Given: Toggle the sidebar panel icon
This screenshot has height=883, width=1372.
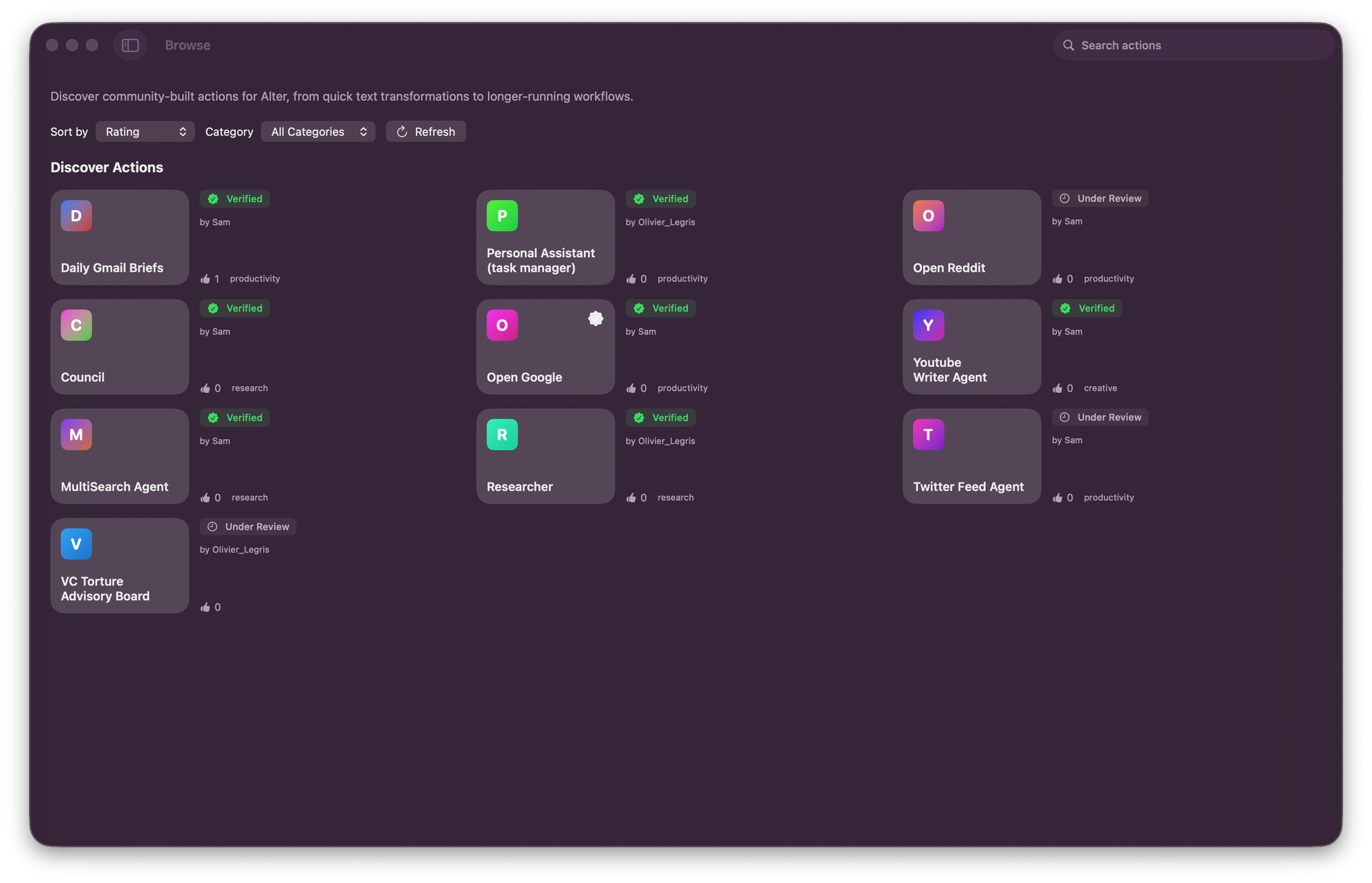Looking at the screenshot, I should coord(130,45).
